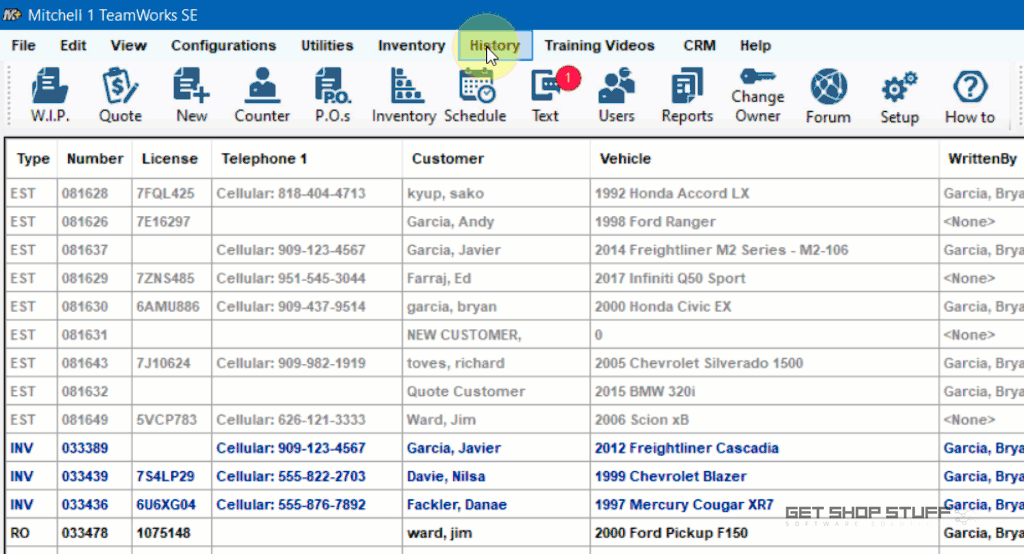Sort by the WrittenBy column header
The width and height of the screenshot is (1024, 554).
[982, 159]
